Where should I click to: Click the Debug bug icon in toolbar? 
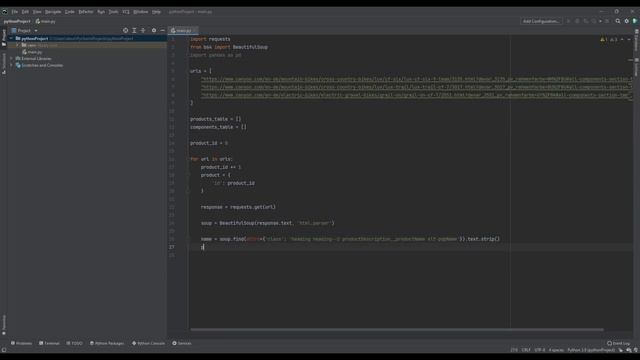pos(577,21)
